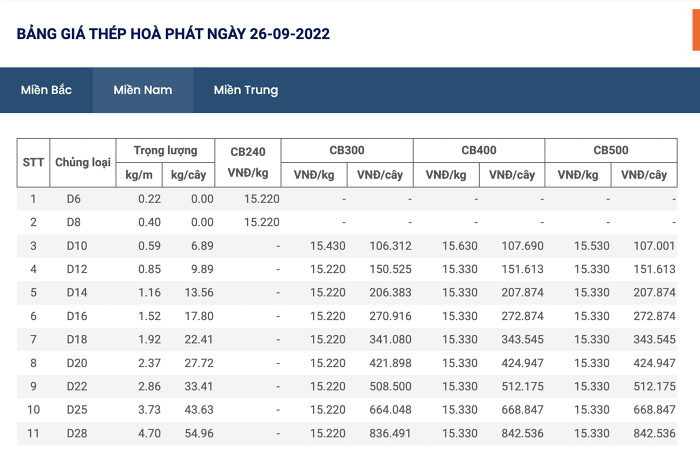Click the value 270.916 in row D16
Image resolution: width=700 pixels, height=454 pixels.
390,316
